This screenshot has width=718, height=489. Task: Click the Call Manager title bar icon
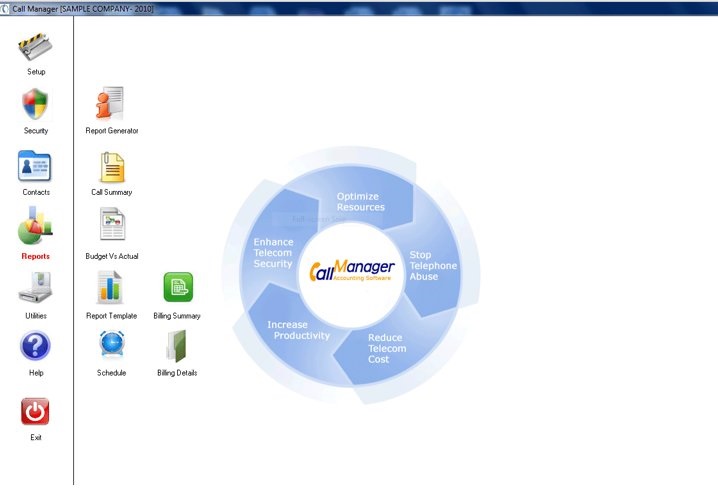click(5, 9)
